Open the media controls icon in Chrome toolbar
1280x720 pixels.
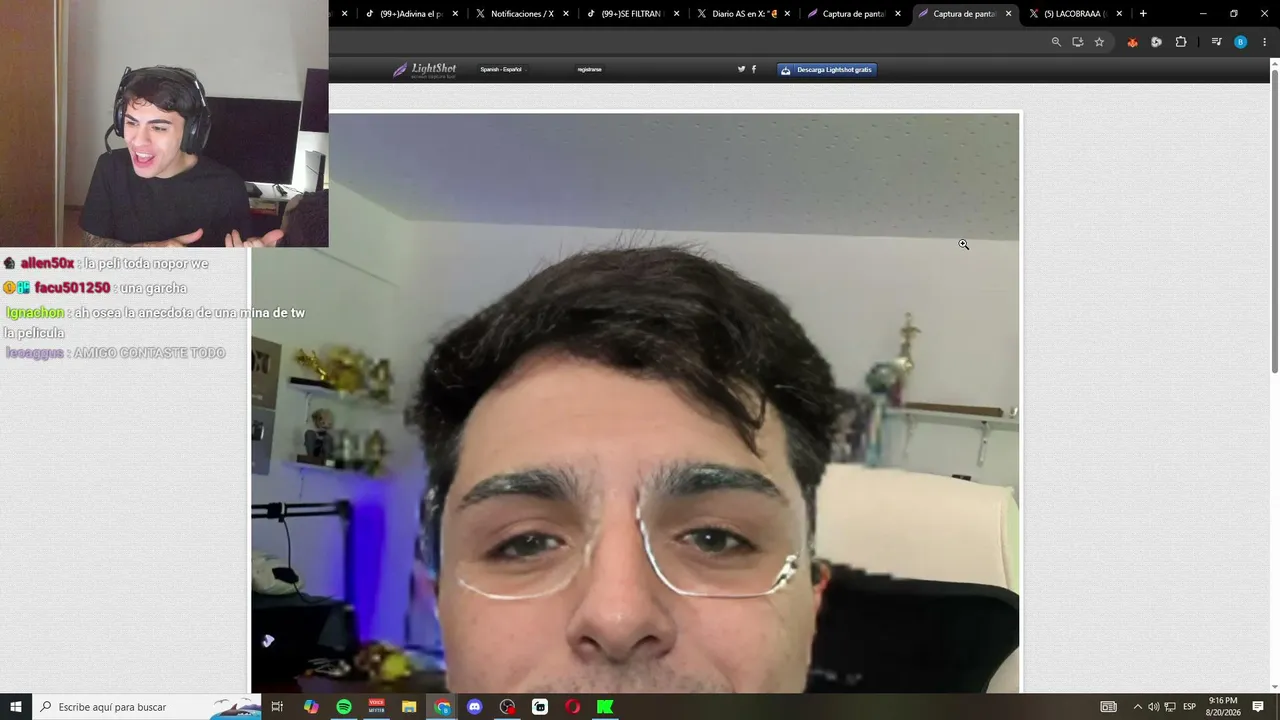[1216, 42]
